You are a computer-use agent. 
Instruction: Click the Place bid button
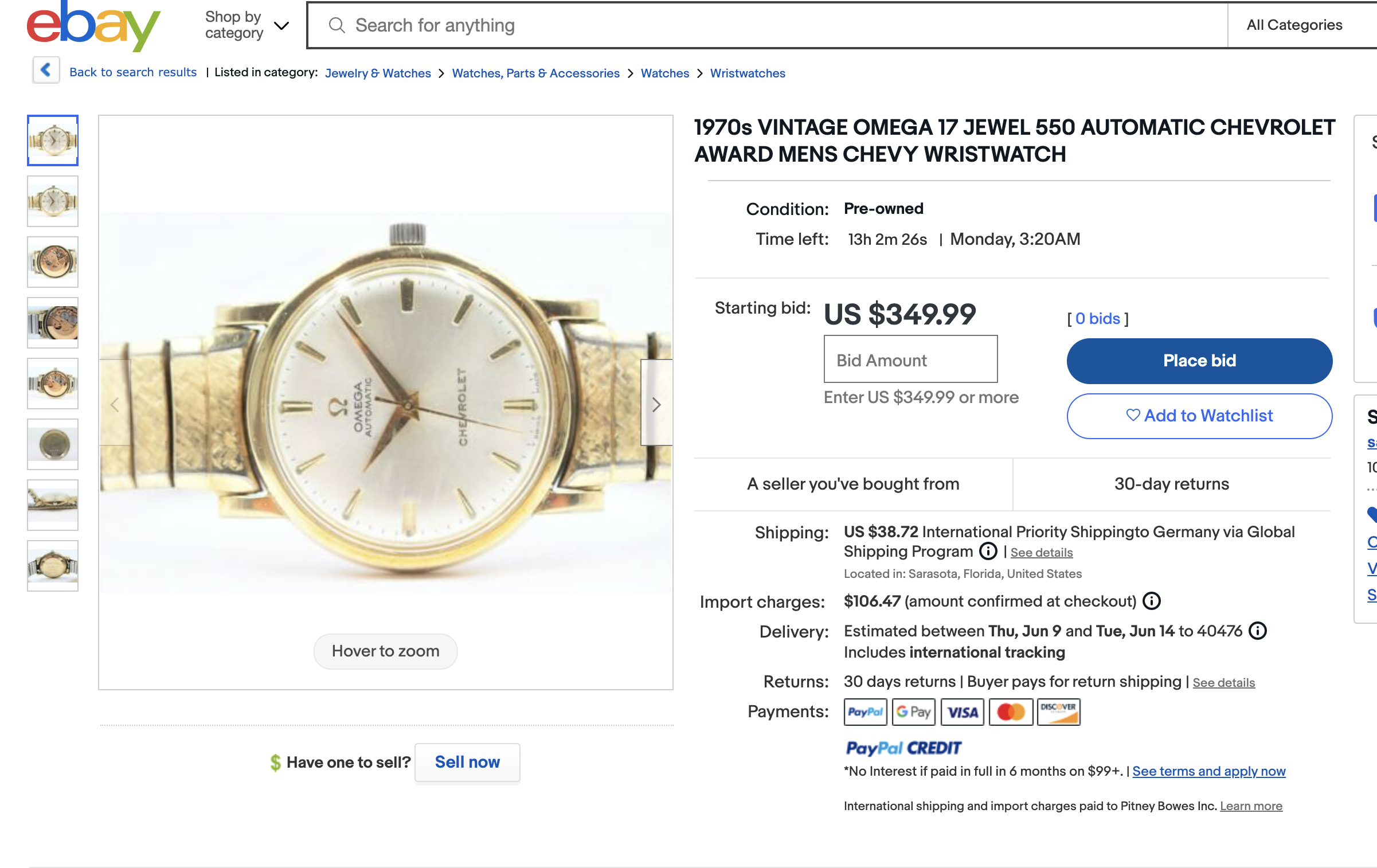(1199, 361)
